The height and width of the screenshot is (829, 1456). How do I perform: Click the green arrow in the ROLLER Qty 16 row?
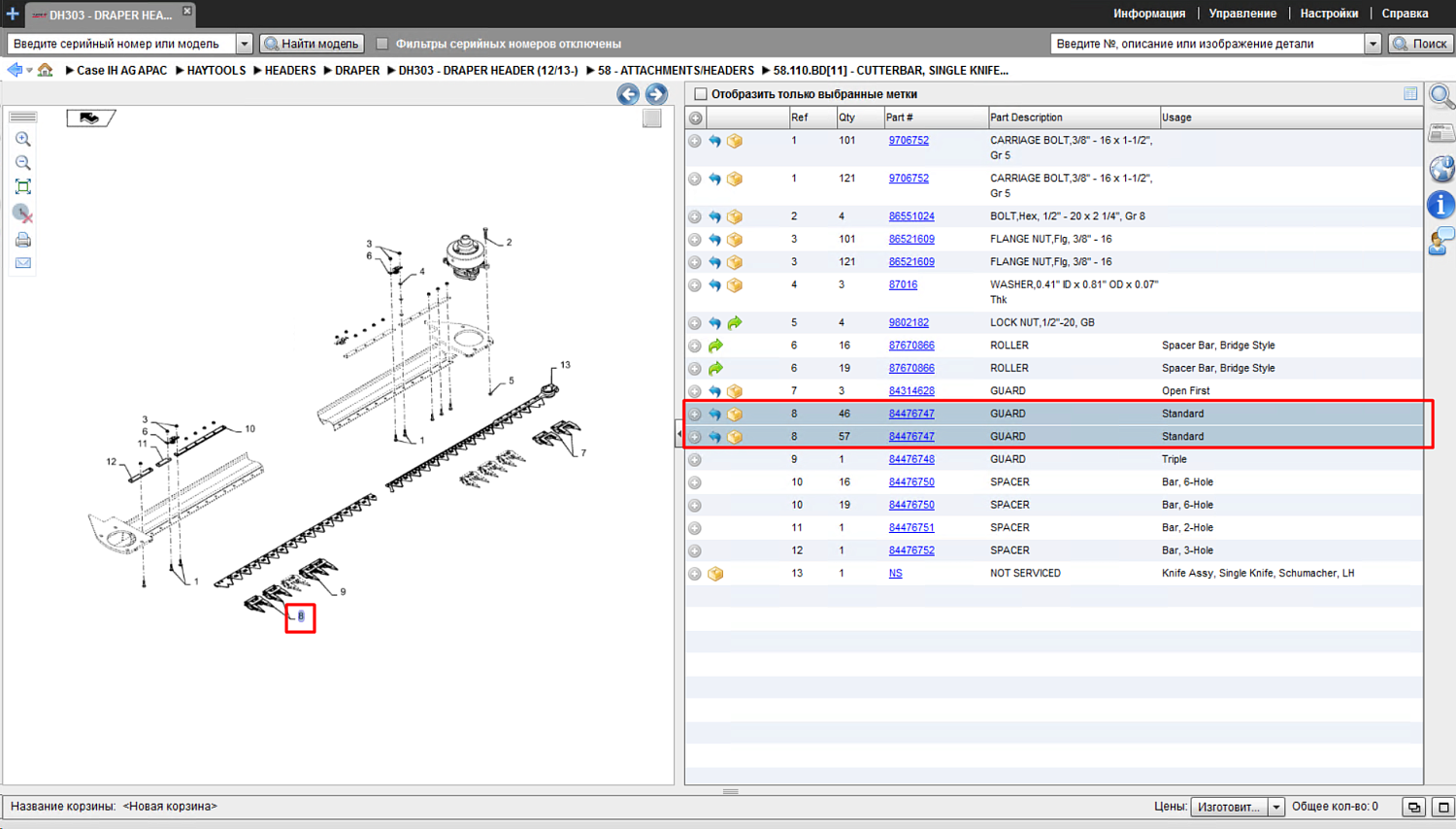715,346
